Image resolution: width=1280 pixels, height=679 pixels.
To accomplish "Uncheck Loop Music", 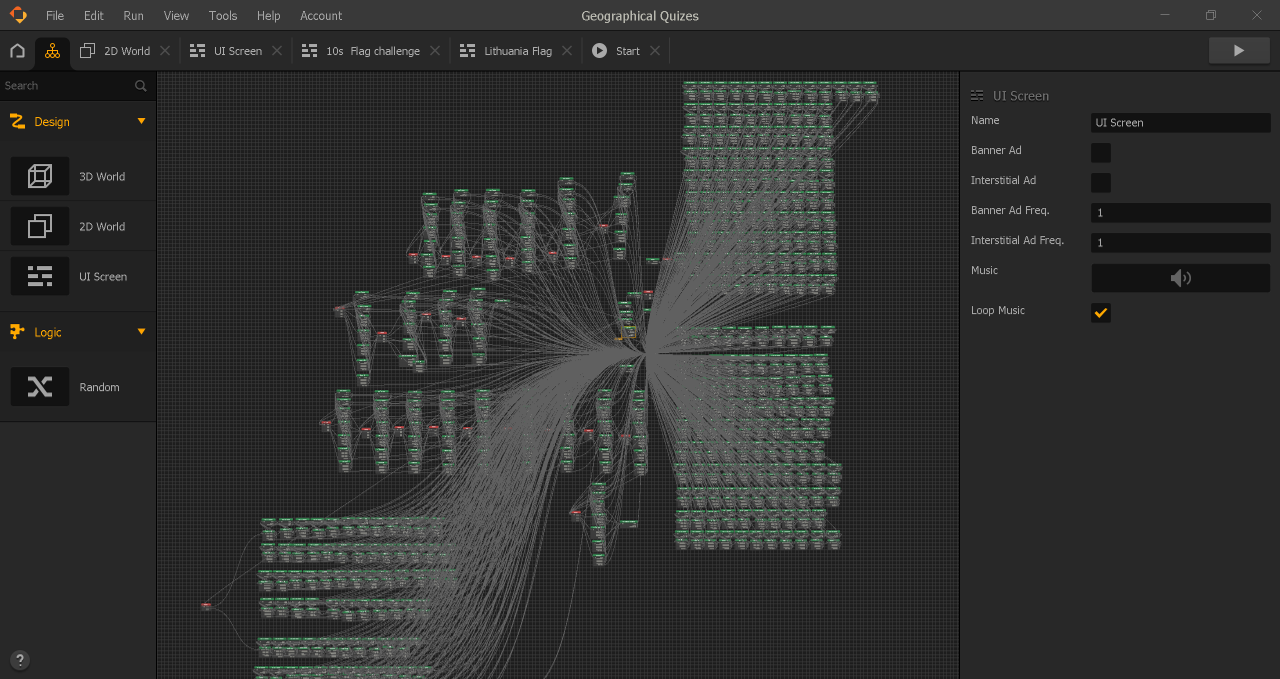I will click(1100, 312).
